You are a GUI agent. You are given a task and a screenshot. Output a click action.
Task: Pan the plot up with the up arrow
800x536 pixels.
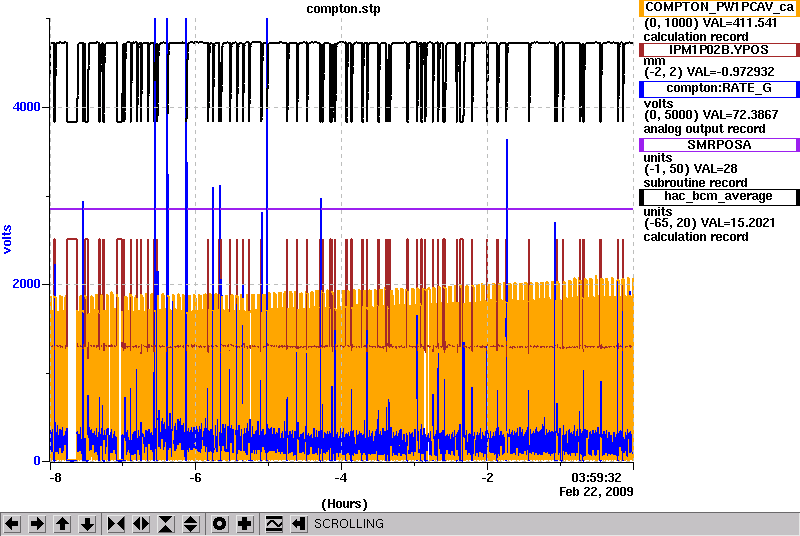pyautogui.click(x=62, y=524)
